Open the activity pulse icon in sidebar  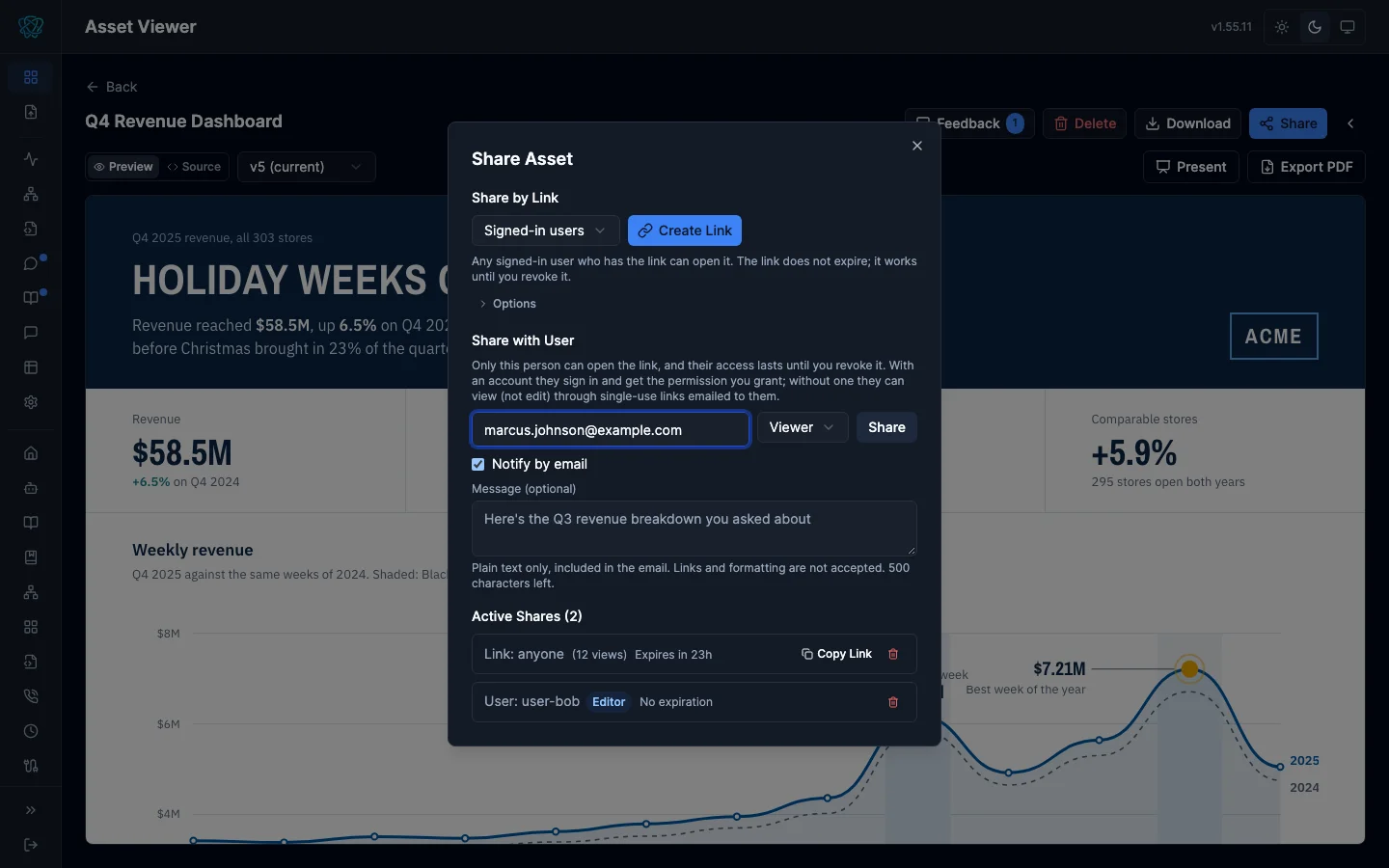31,159
